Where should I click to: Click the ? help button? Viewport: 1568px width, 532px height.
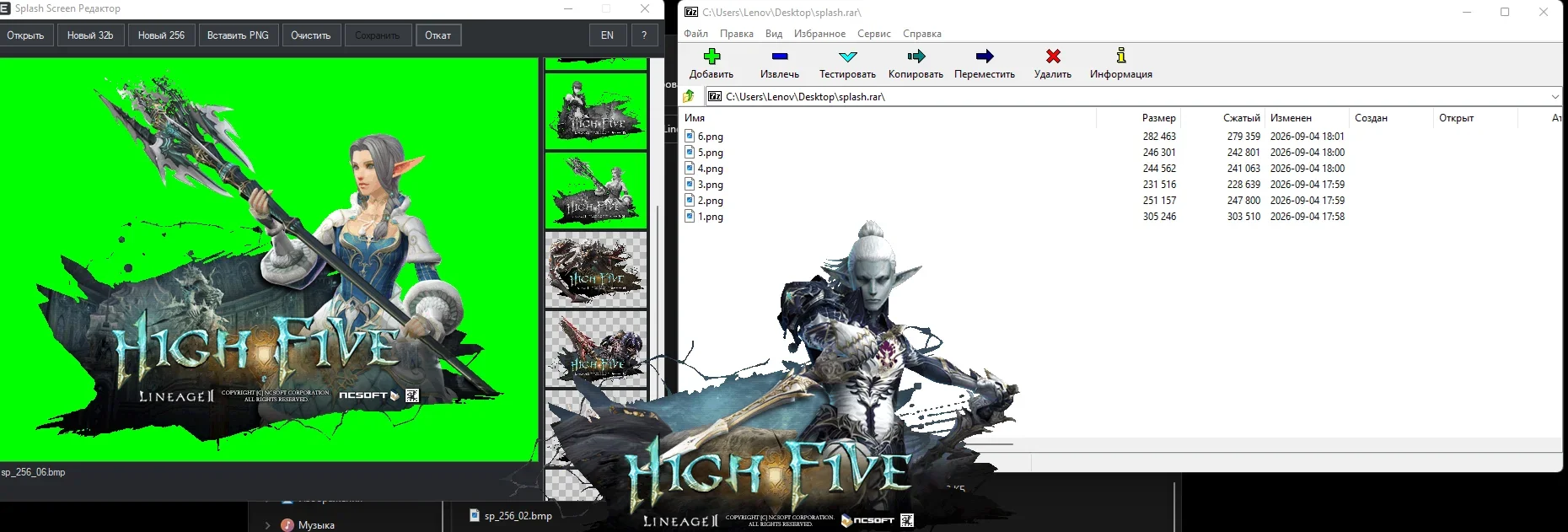(644, 35)
